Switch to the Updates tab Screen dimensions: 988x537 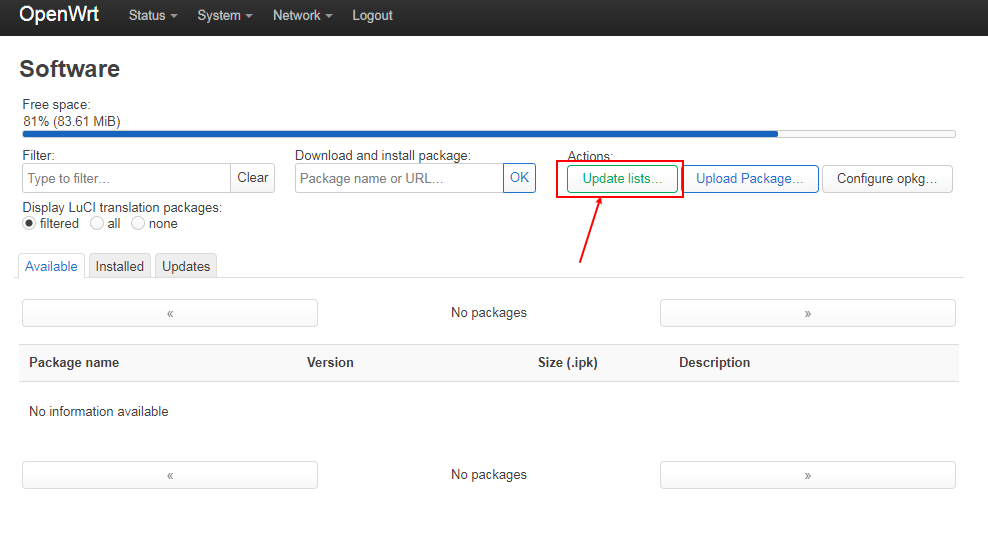[x=186, y=266]
